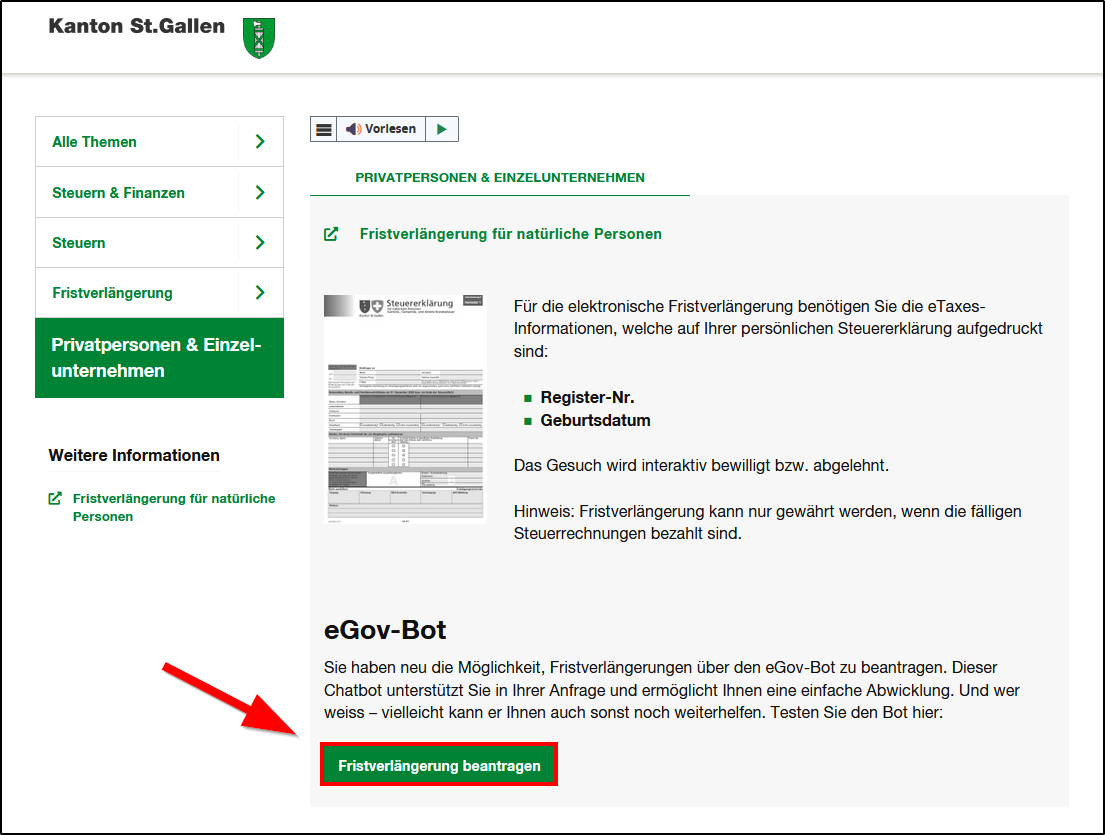Click the Steuererklärung form thumbnail image

(x=405, y=408)
